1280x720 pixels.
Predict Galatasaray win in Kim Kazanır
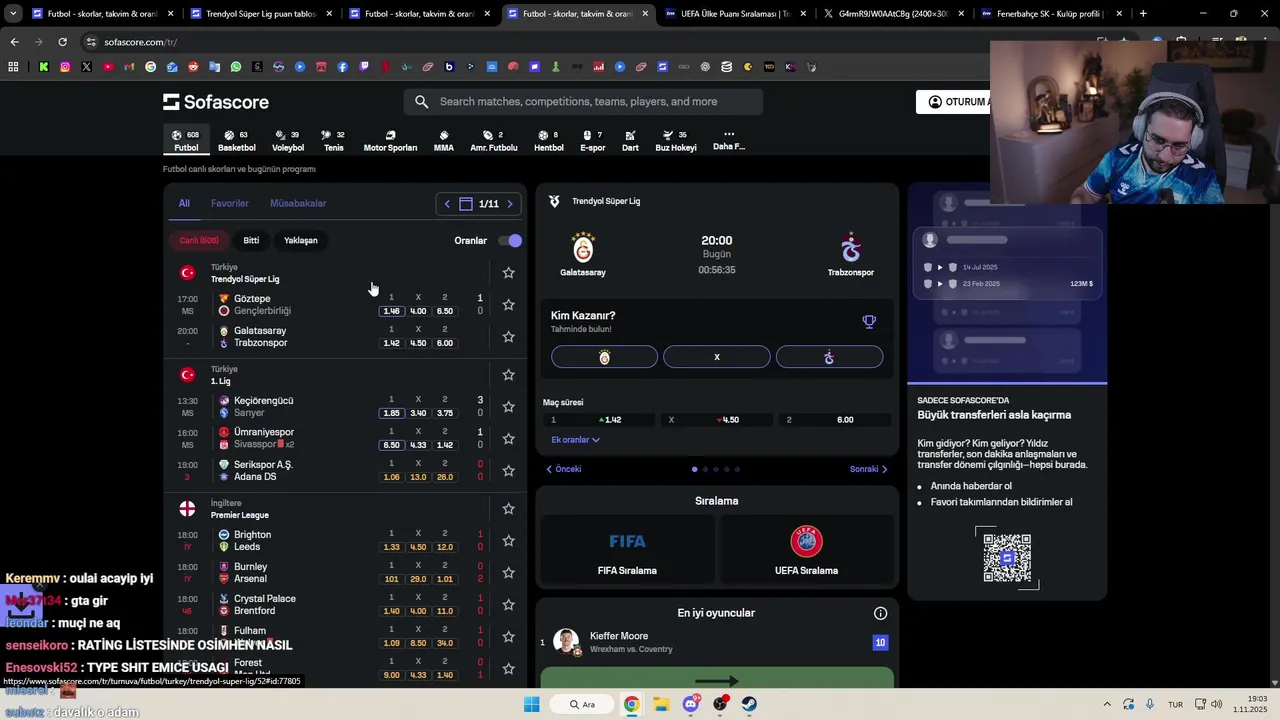604,357
